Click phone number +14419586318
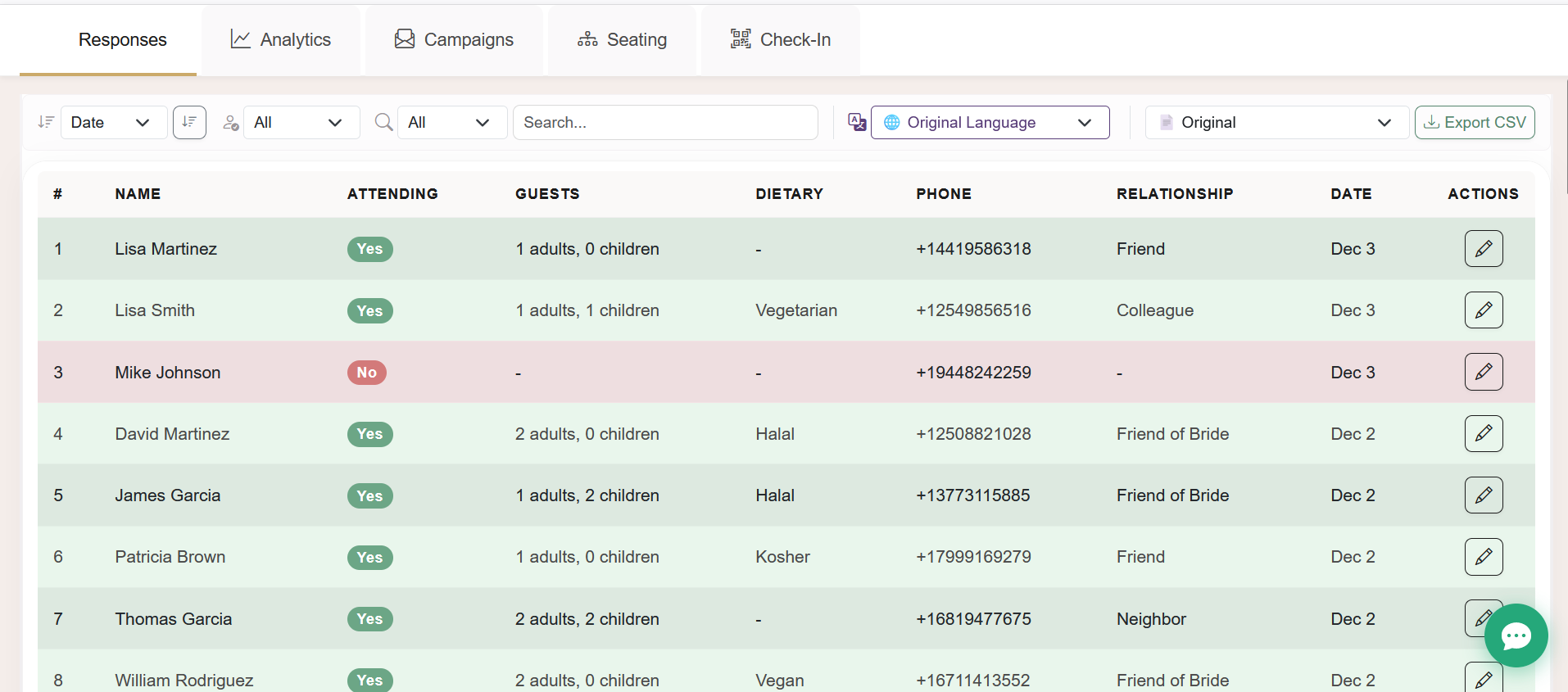The height and width of the screenshot is (692, 1568). [973, 249]
